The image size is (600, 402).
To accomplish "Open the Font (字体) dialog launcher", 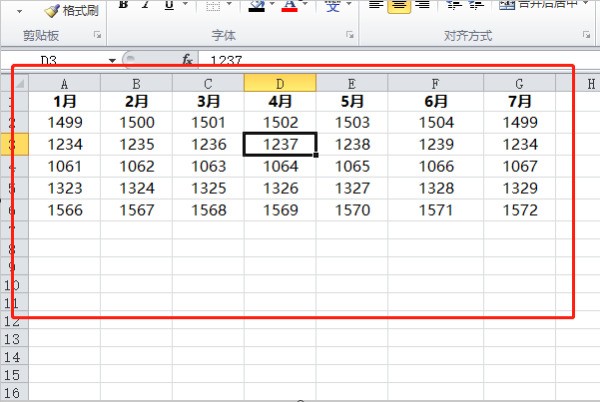I will click(349, 35).
